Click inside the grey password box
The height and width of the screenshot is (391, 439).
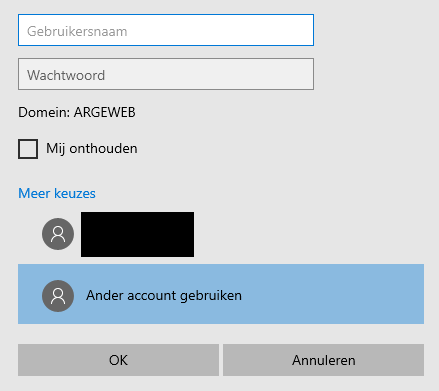tap(166, 74)
